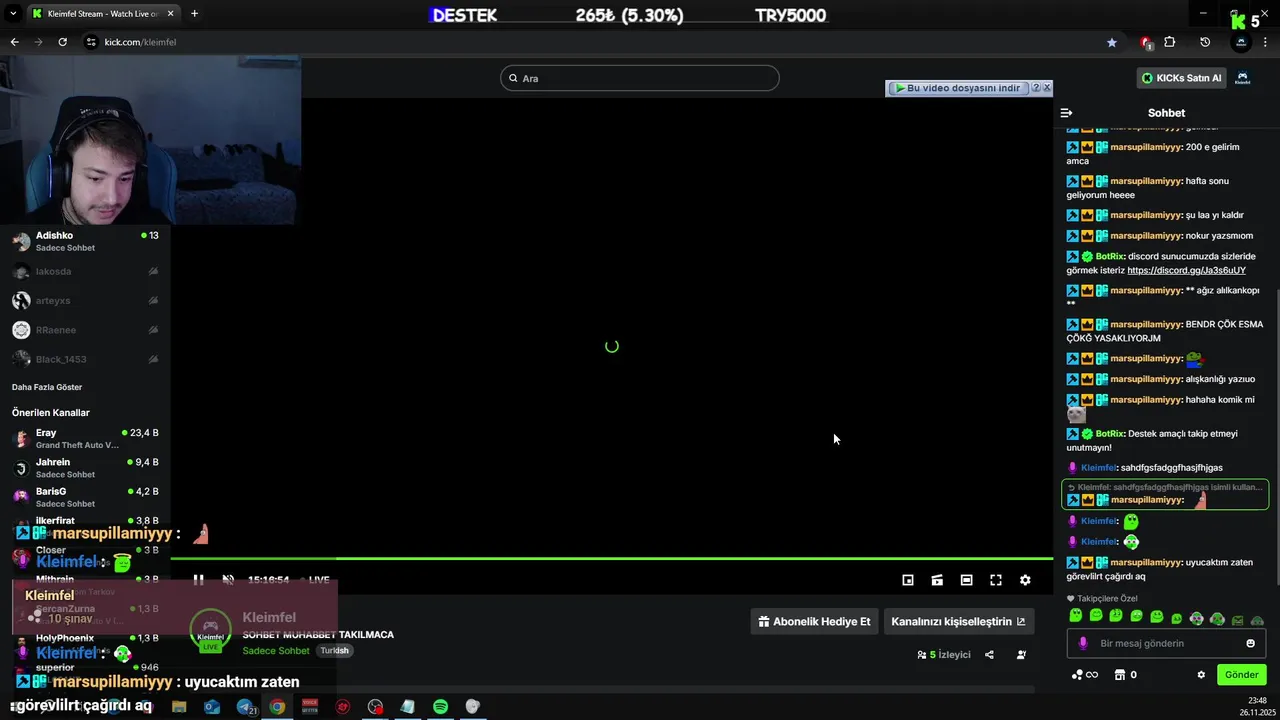
Task: Open Telegram from the taskbar
Action: (245, 707)
